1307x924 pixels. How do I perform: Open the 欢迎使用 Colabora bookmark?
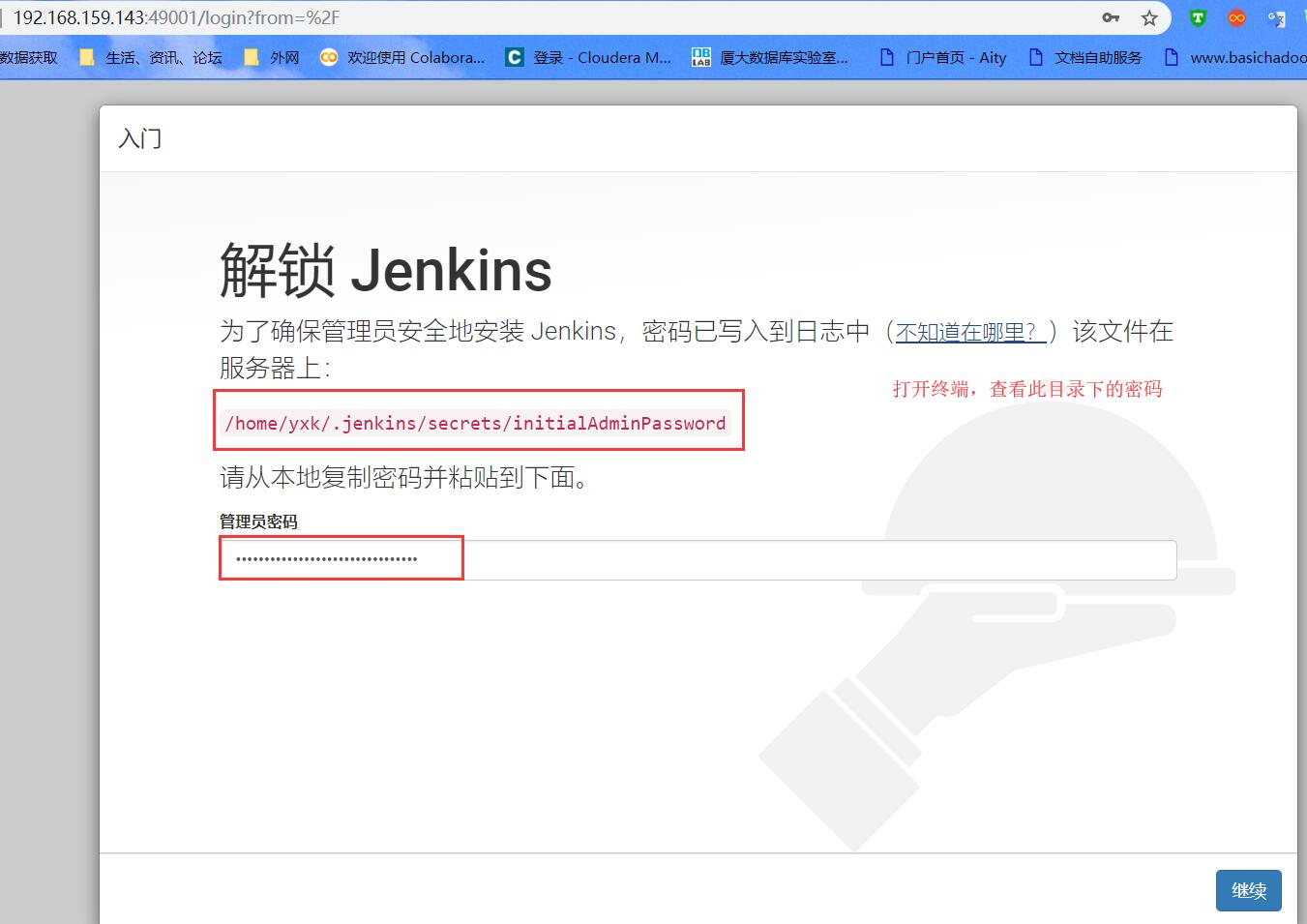tap(402, 57)
